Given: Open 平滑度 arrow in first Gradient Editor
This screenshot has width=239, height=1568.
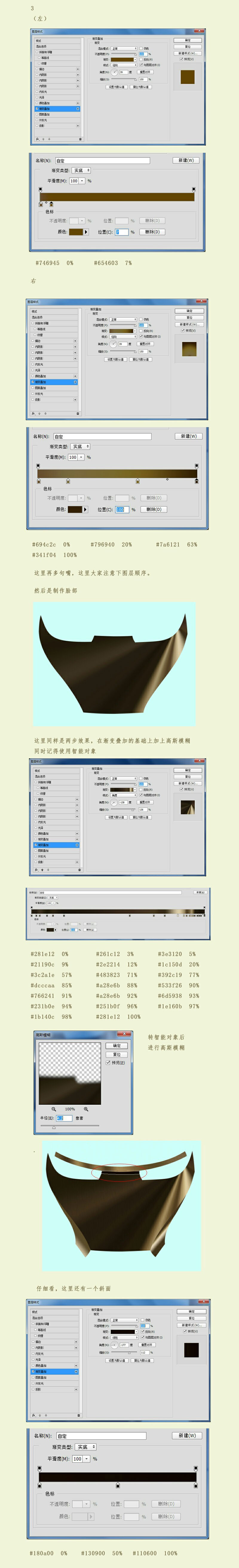Looking at the screenshot, I should click(x=82, y=181).
